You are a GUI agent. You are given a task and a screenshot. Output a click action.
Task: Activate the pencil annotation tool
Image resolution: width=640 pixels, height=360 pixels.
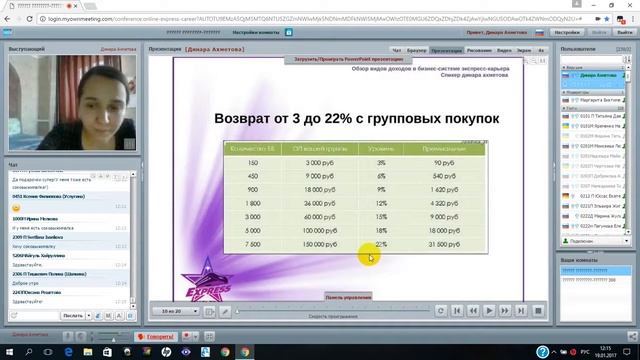(225, 311)
